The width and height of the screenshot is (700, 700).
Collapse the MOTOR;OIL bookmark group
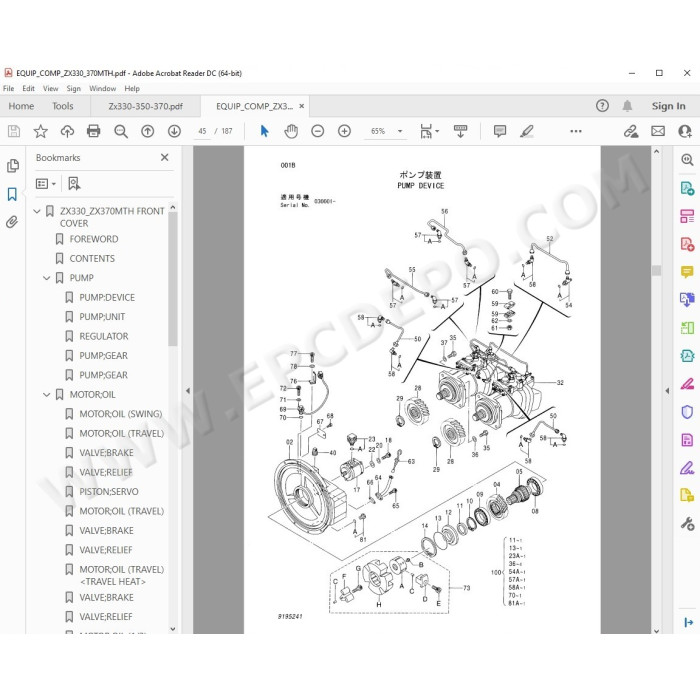click(46, 395)
